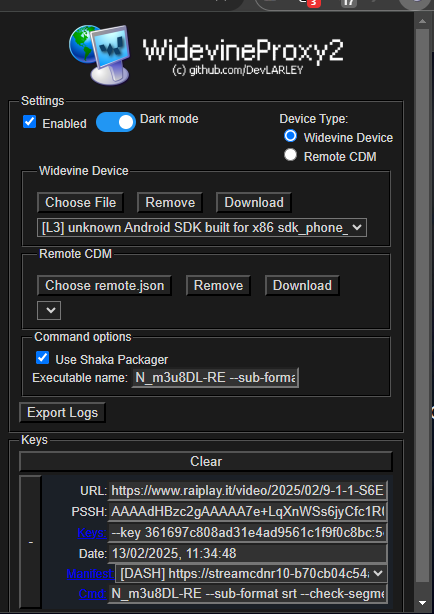Click Download in Widevine Device section

click(x=254, y=202)
